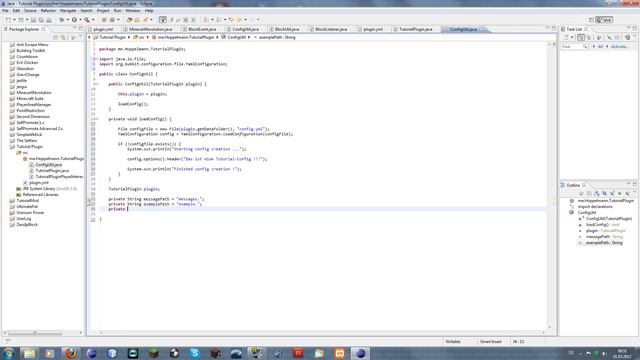Click the editor horizontal scrollbar
Viewport: 640px width, 360px height.
[322, 333]
